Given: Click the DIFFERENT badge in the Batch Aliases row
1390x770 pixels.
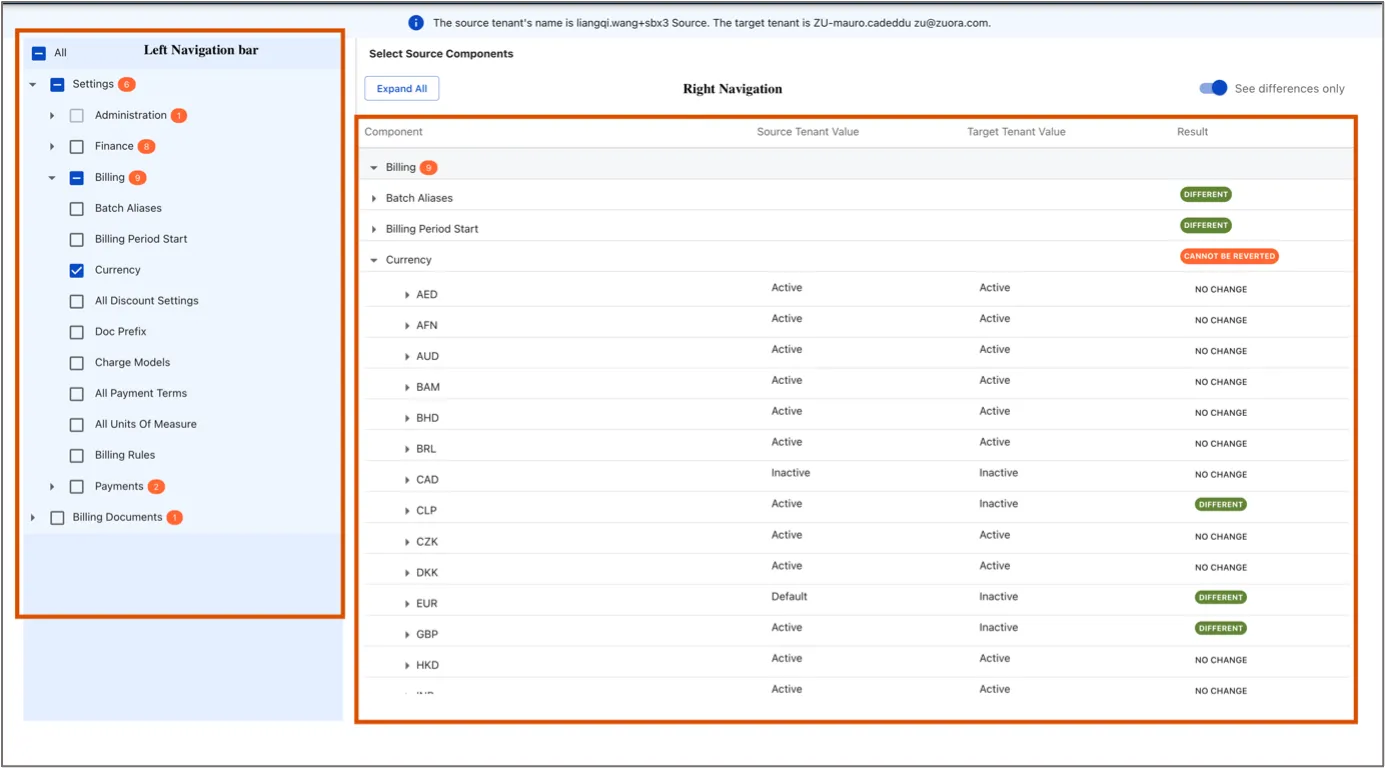Looking at the screenshot, I should (x=1205, y=195).
